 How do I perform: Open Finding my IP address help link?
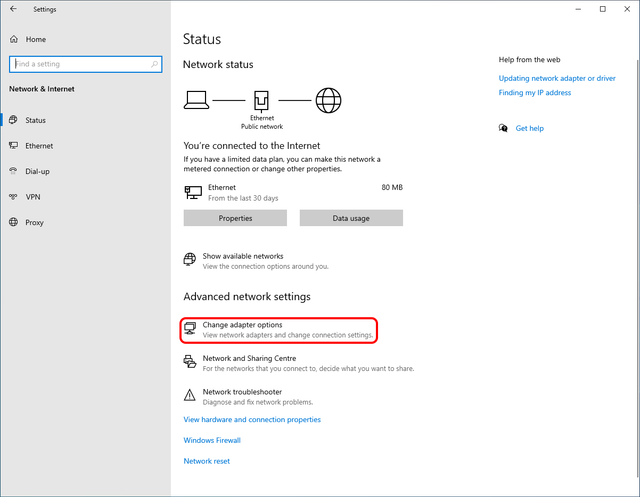coord(535,93)
